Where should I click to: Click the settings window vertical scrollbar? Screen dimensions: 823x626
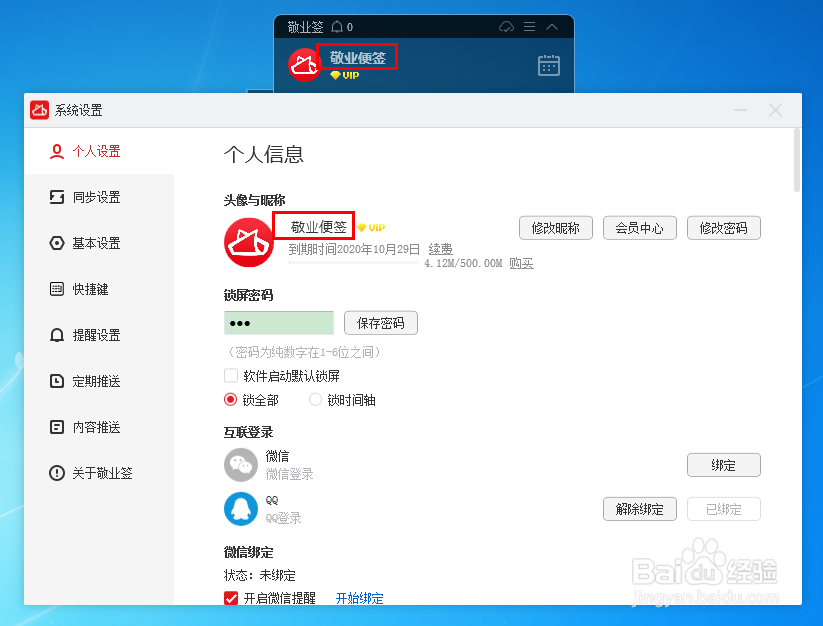click(x=797, y=161)
